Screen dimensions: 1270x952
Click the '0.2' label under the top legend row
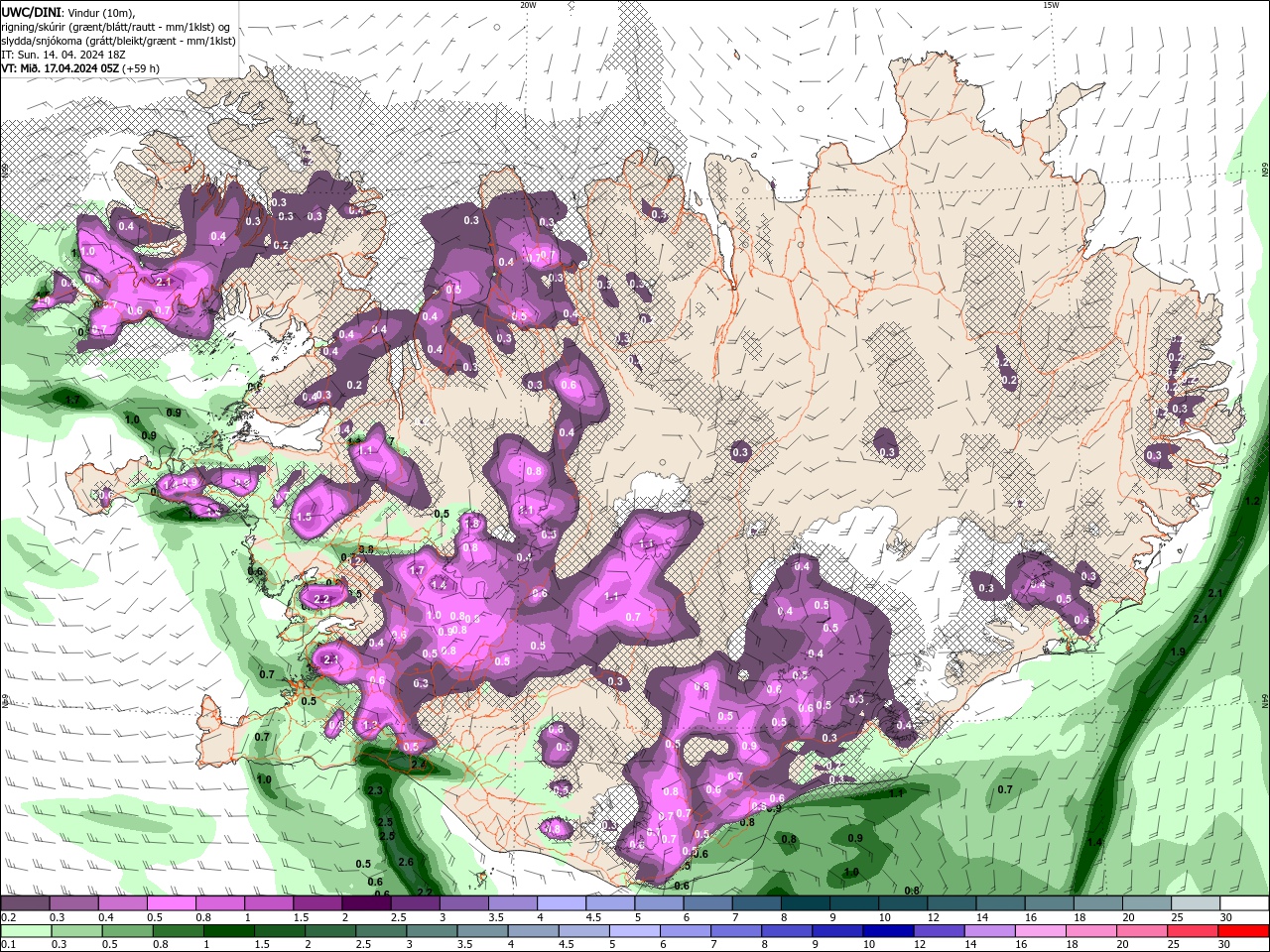(x=6, y=917)
